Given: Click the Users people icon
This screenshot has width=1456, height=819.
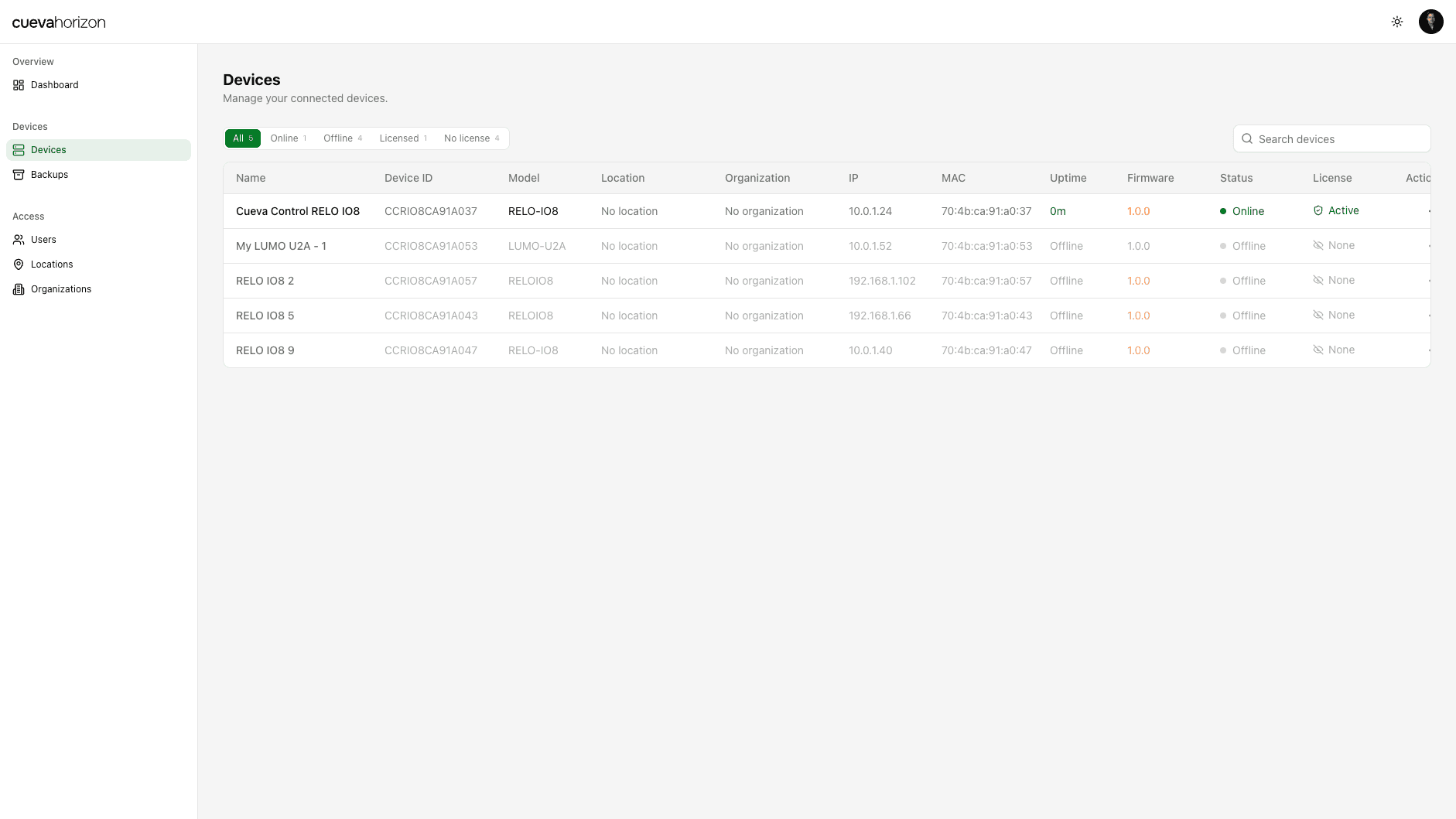Looking at the screenshot, I should 19,240.
